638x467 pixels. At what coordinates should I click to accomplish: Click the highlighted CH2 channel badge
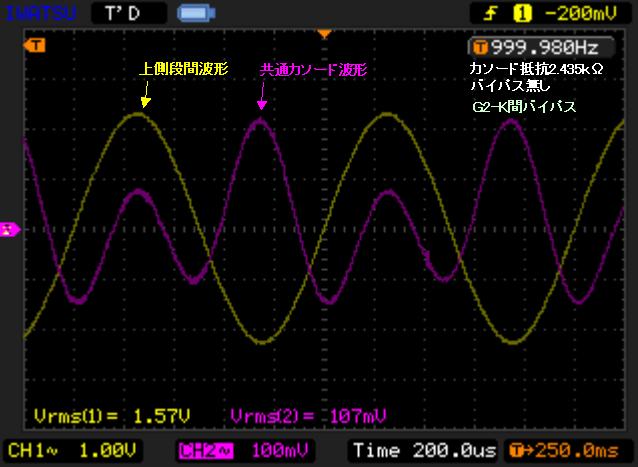(x=205, y=451)
